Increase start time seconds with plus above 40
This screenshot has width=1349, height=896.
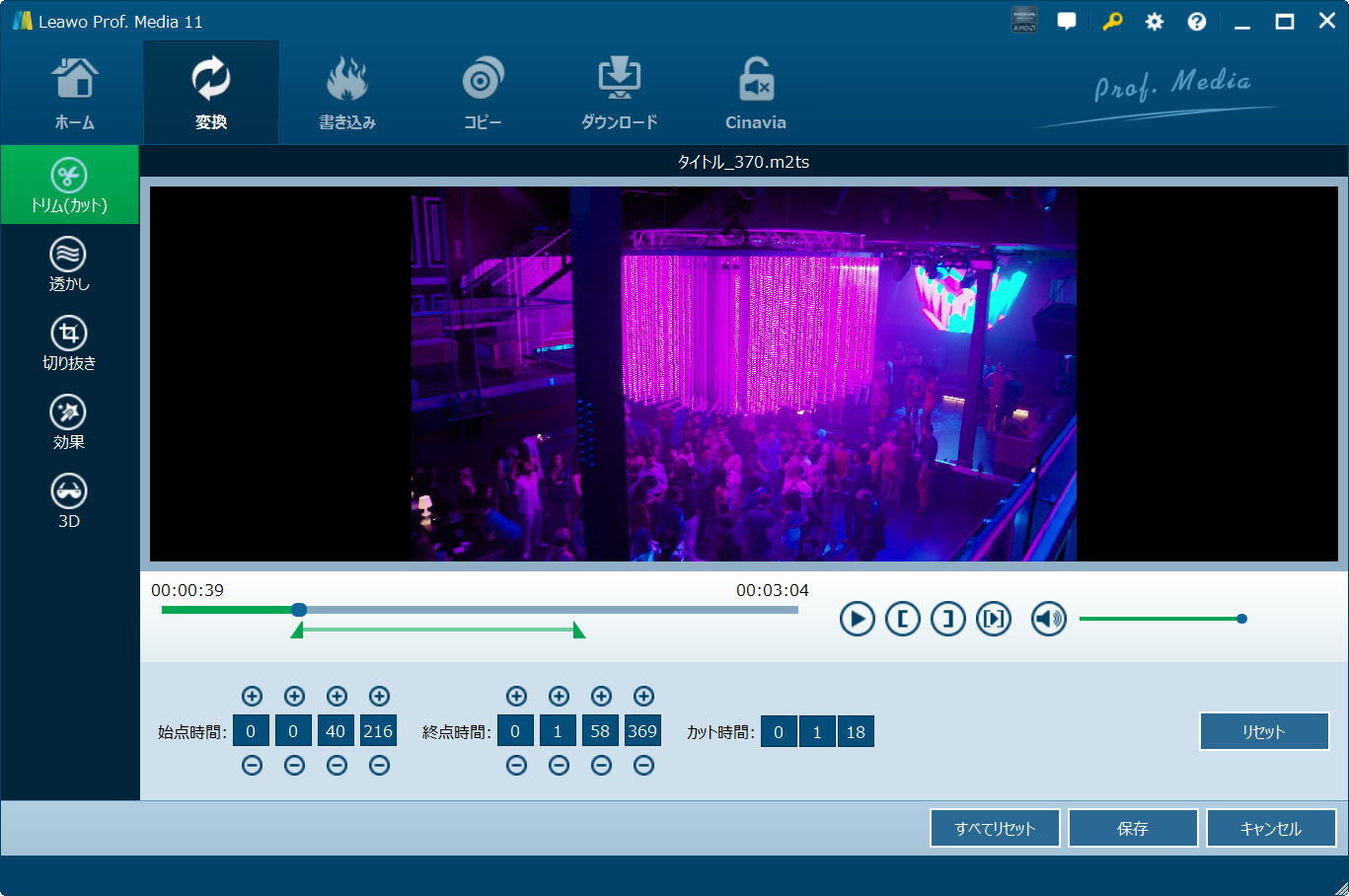tap(337, 697)
